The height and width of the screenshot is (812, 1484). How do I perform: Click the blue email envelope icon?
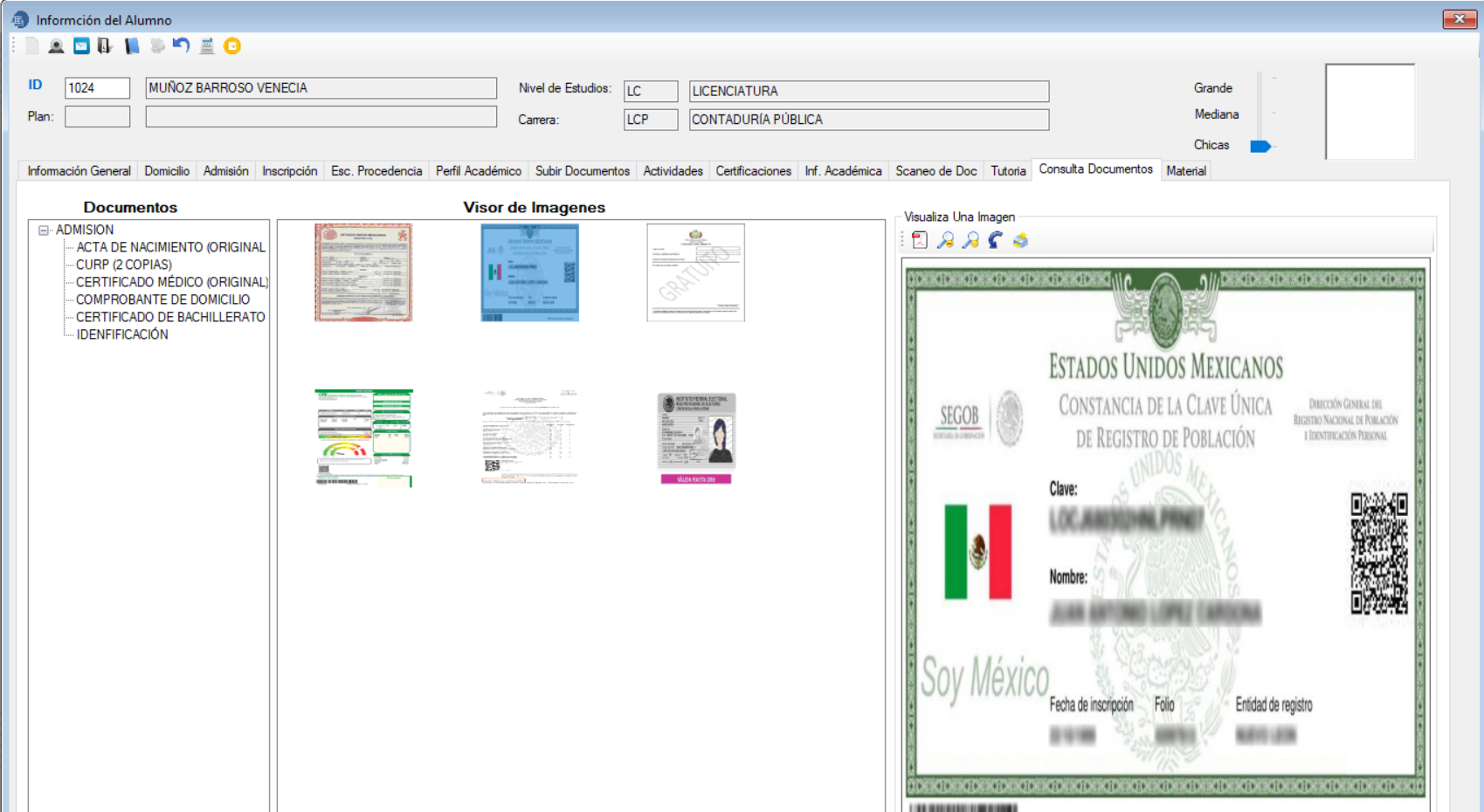click(81, 46)
